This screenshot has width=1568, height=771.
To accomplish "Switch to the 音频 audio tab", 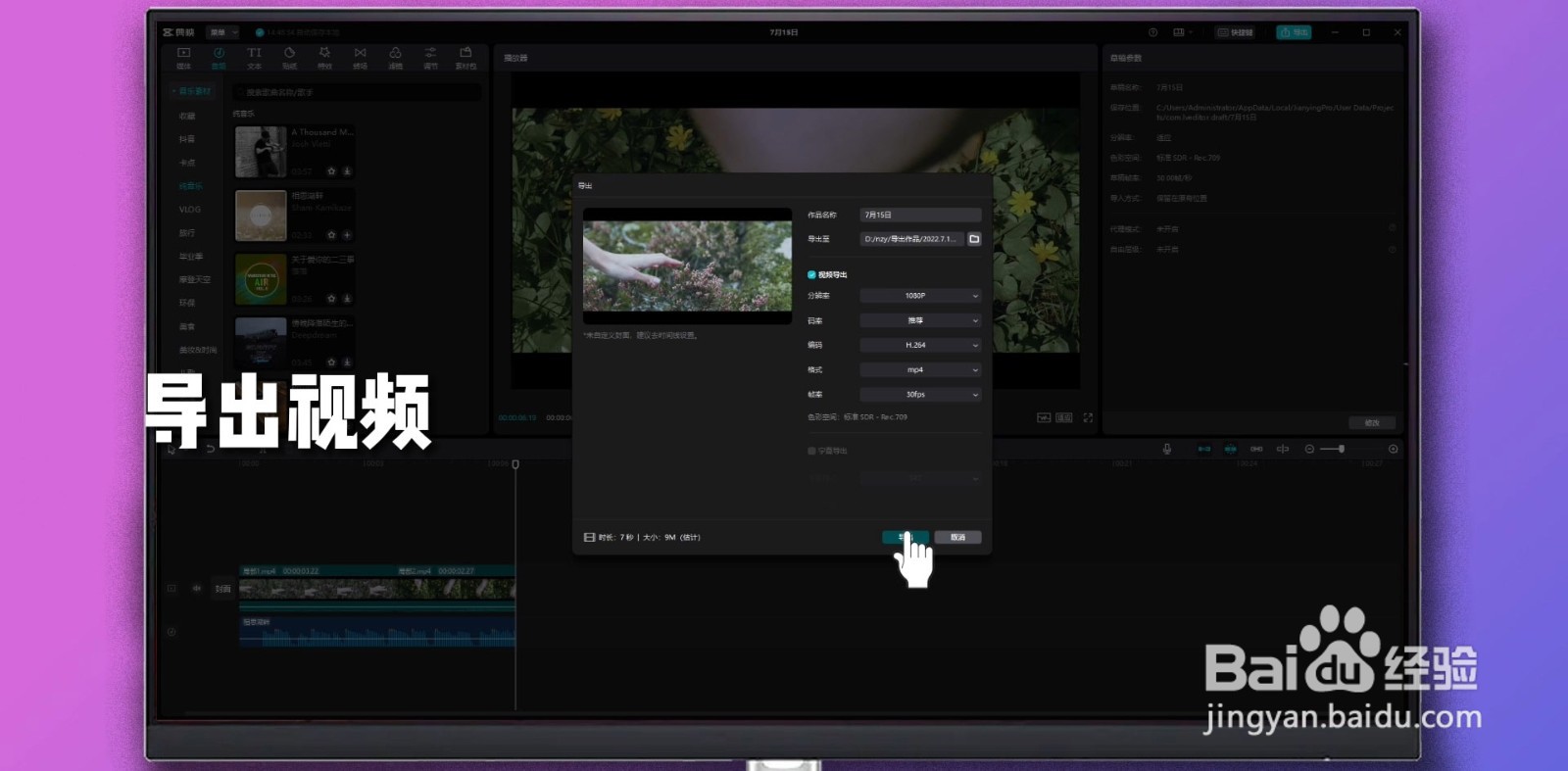I will 219,58.
